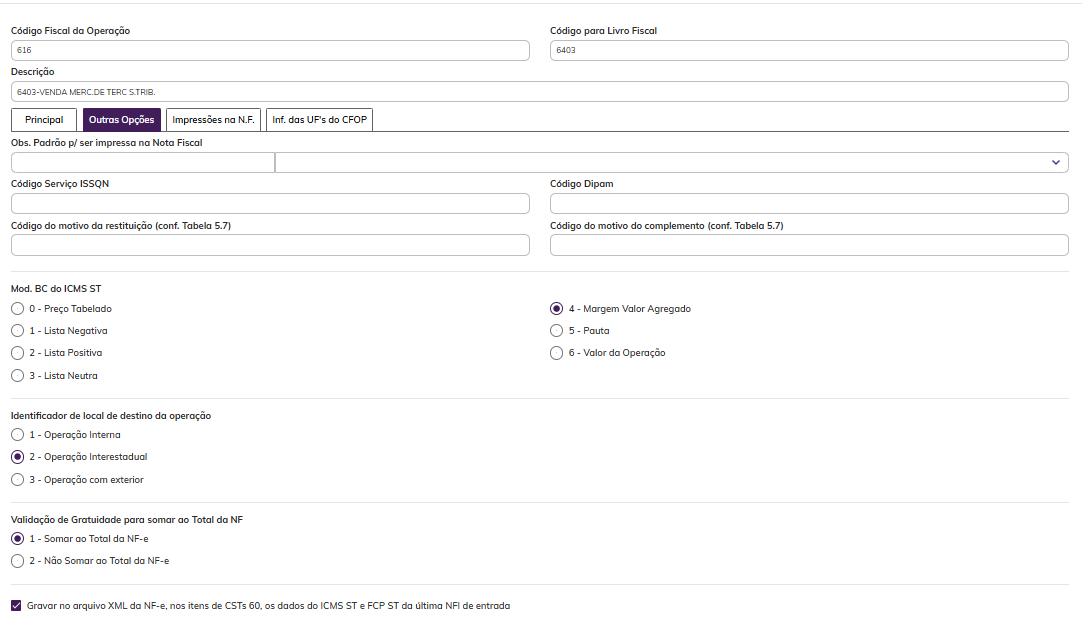Select 1 - Operação Interna radio button

coord(17,435)
